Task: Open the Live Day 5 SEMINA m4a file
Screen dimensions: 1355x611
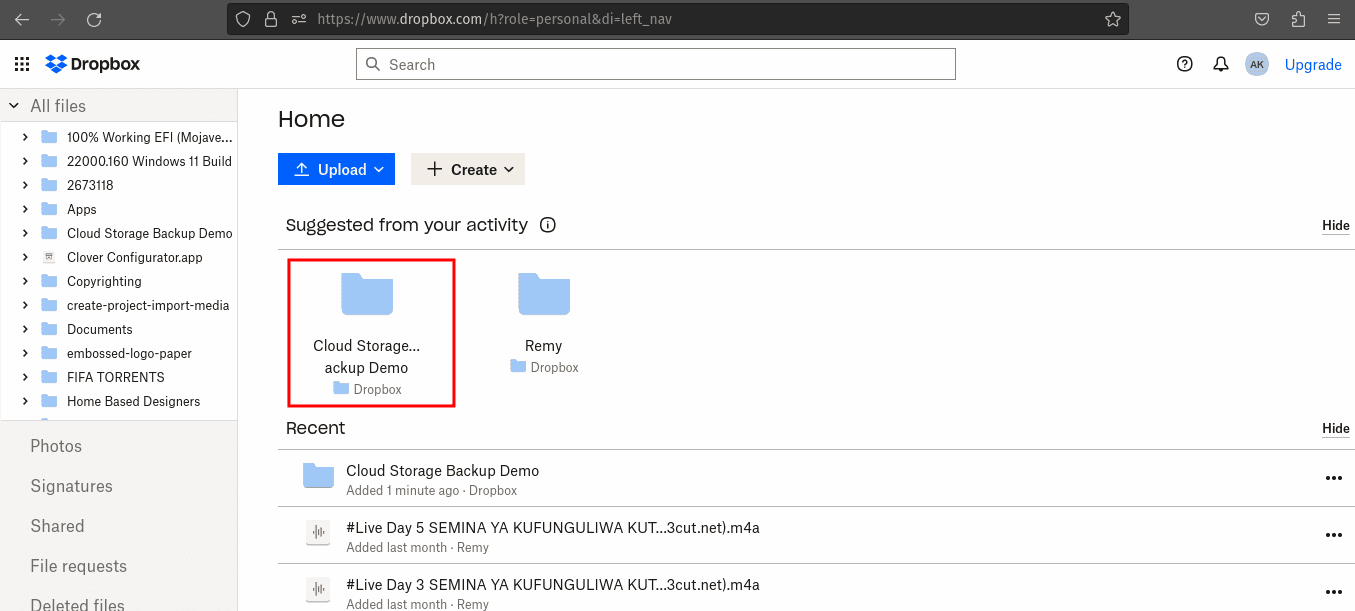Action: tap(553, 528)
